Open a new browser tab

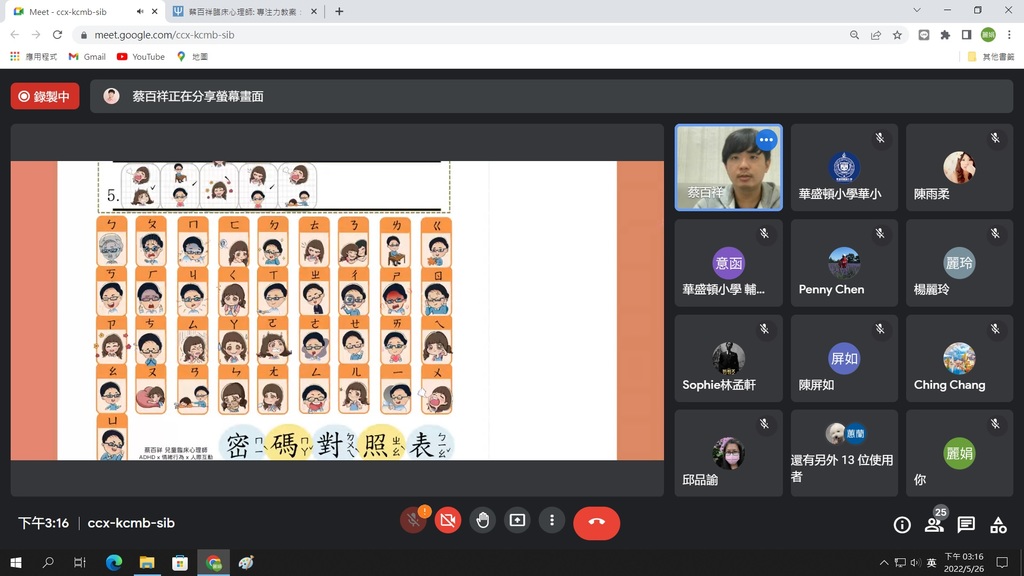point(339,12)
